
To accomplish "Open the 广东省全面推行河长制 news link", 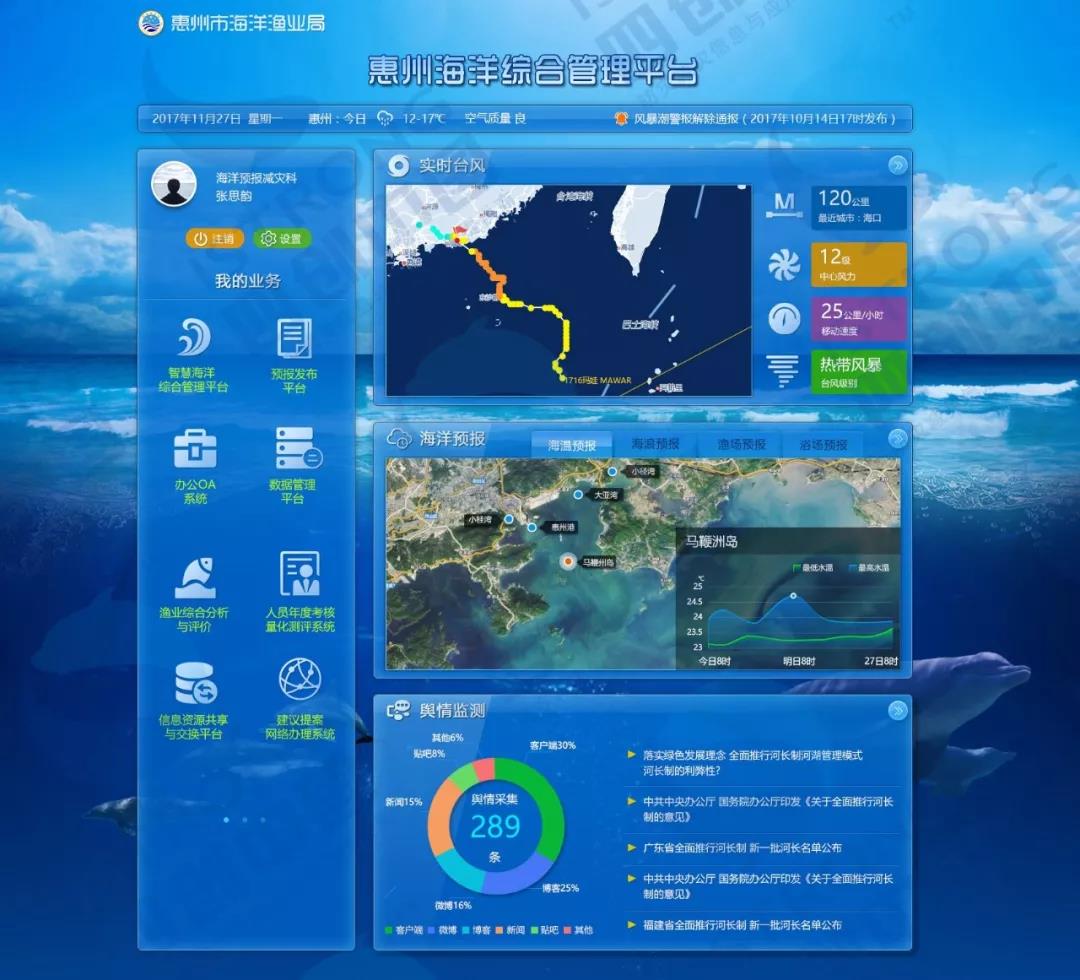I will [741, 848].
